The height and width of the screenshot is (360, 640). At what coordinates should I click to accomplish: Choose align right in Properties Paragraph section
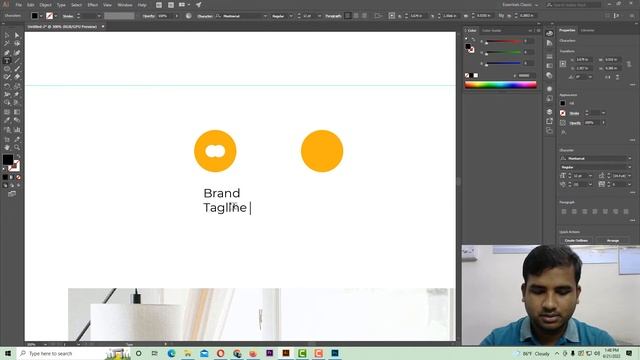point(584,211)
